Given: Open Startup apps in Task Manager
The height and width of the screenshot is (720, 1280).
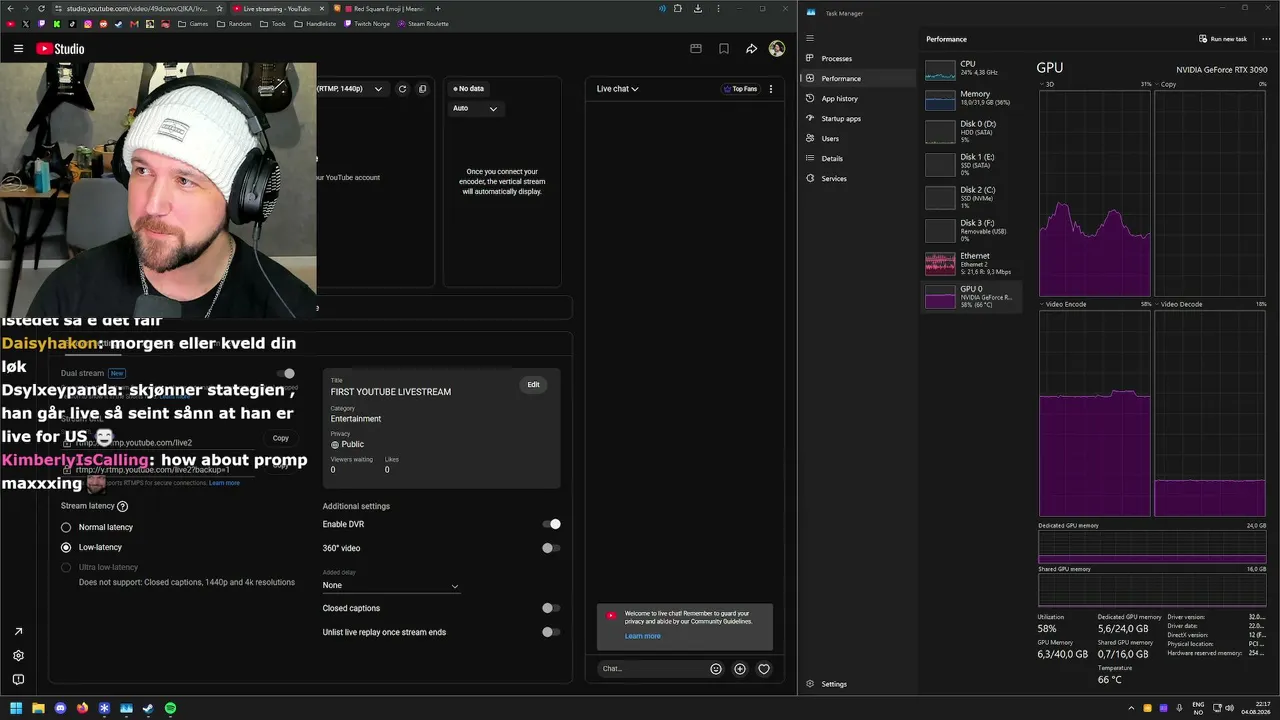Looking at the screenshot, I should [860, 119].
